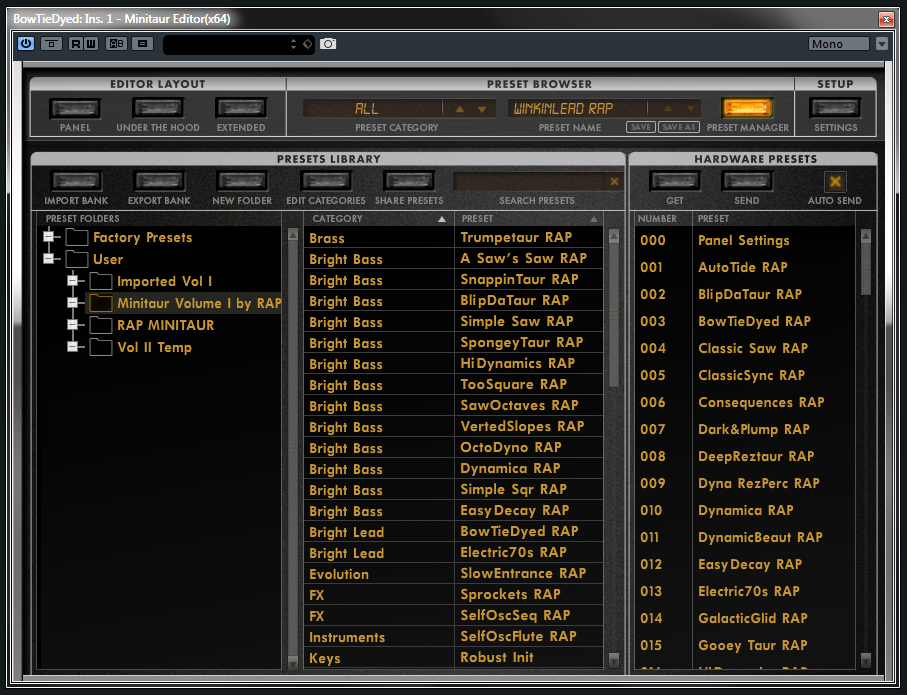The image size is (907, 695).
Task: Select the Vol II Temp folder
Action: click(x=154, y=347)
